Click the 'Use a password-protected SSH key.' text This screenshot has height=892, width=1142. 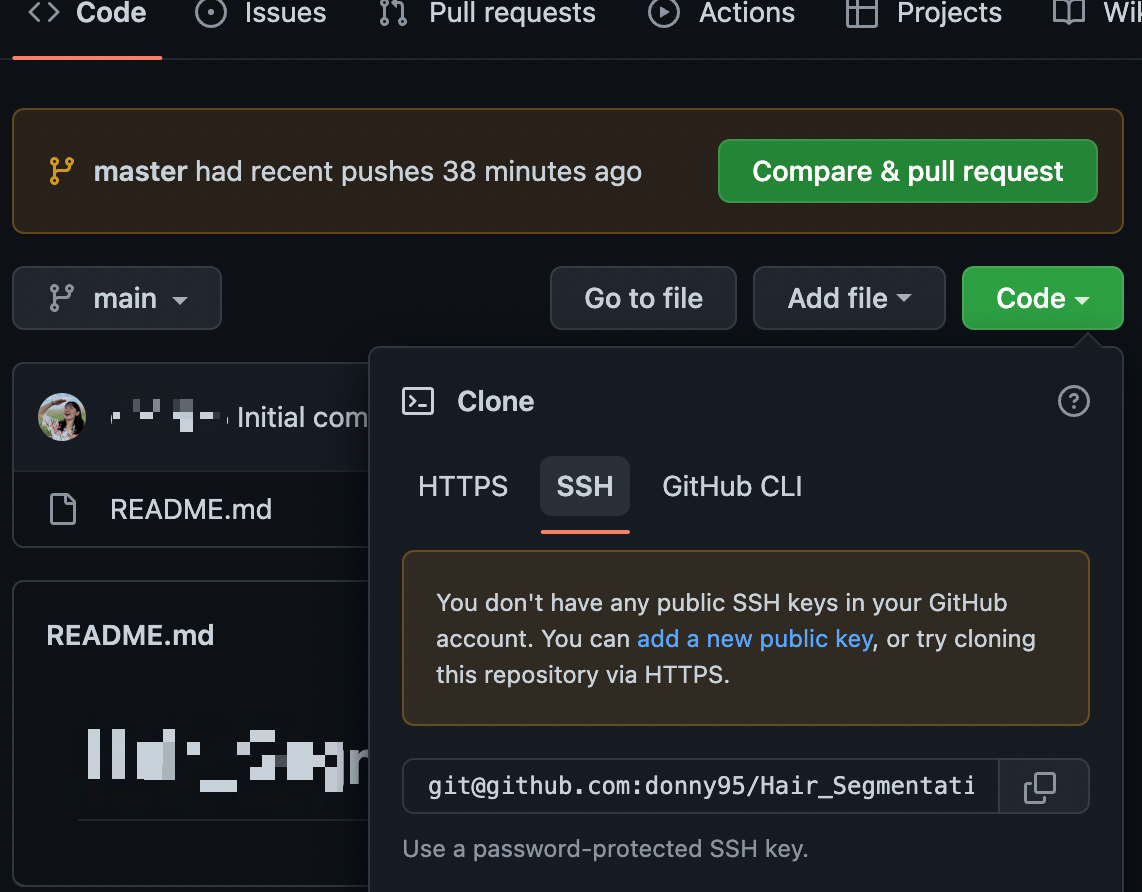tap(605, 849)
